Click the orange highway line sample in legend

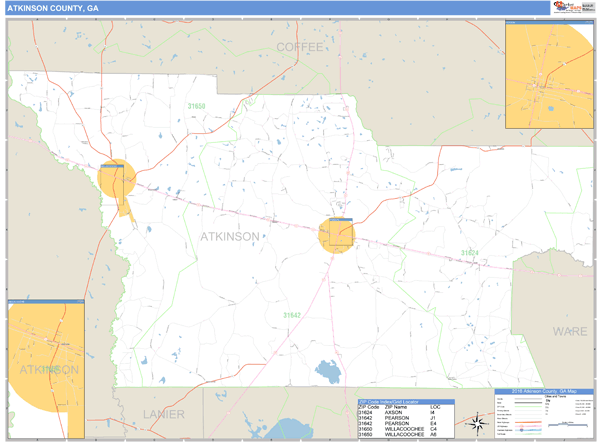pos(528,422)
